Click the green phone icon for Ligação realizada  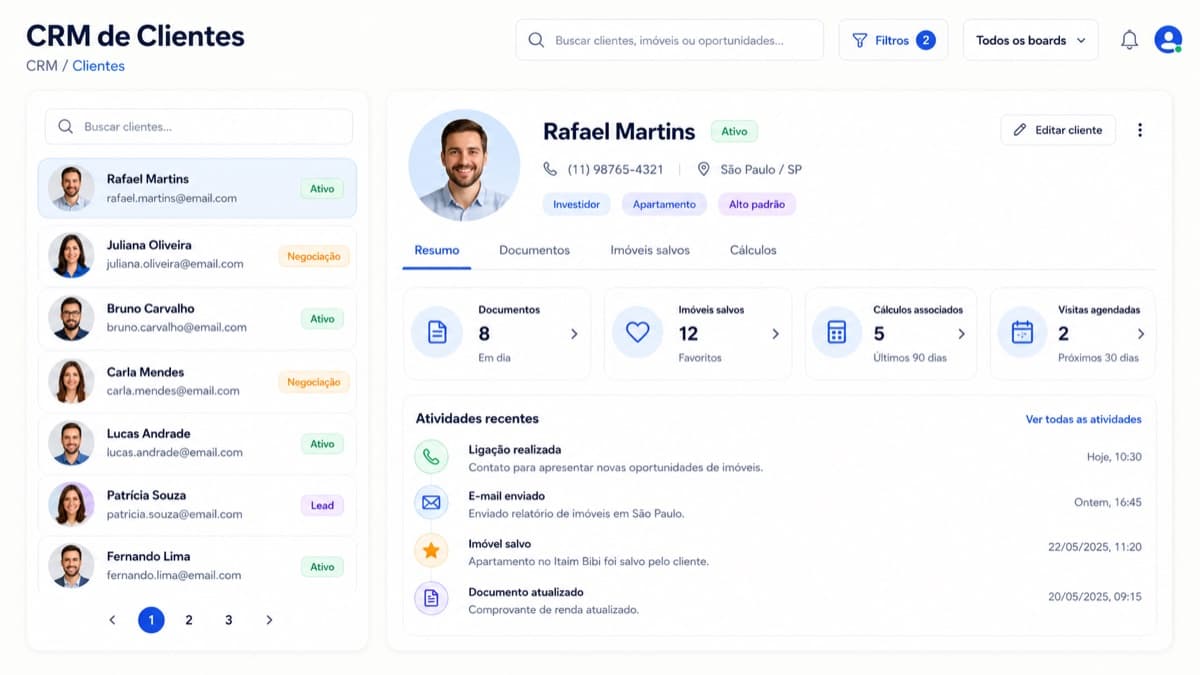(431, 456)
